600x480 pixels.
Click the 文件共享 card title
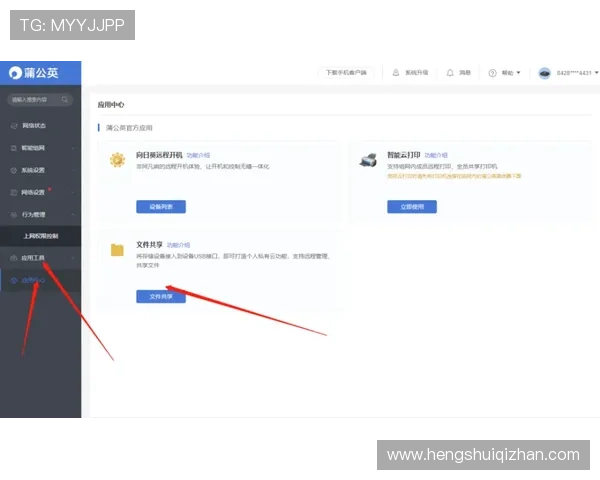(149, 245)
